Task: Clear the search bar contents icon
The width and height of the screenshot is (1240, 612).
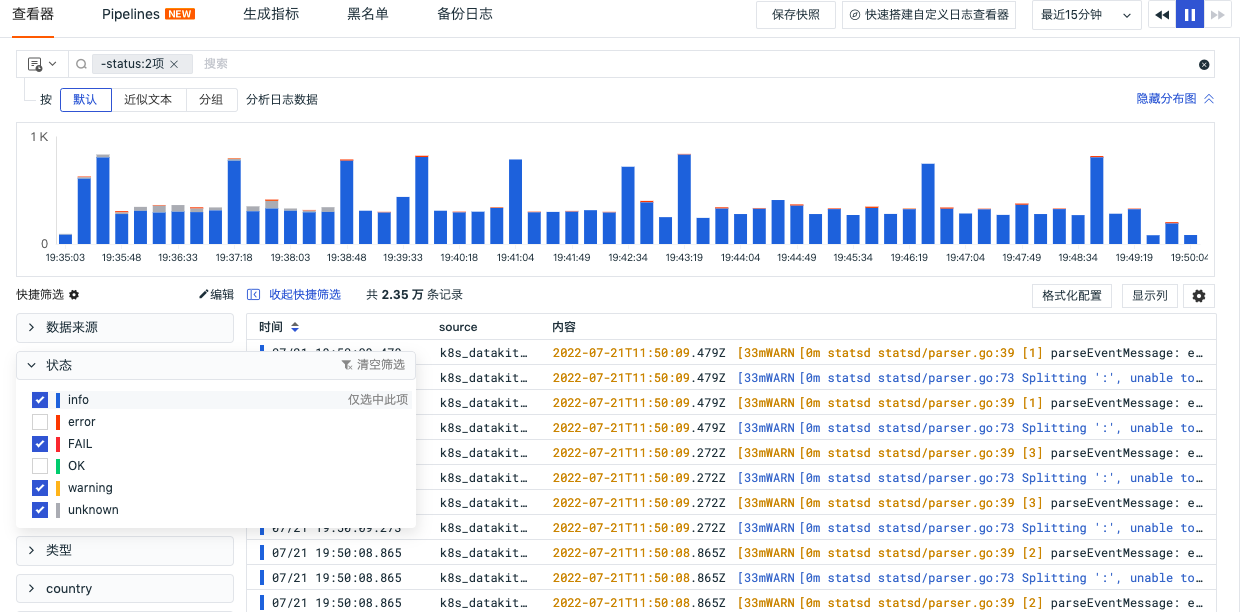Action: coord(1204,64)
